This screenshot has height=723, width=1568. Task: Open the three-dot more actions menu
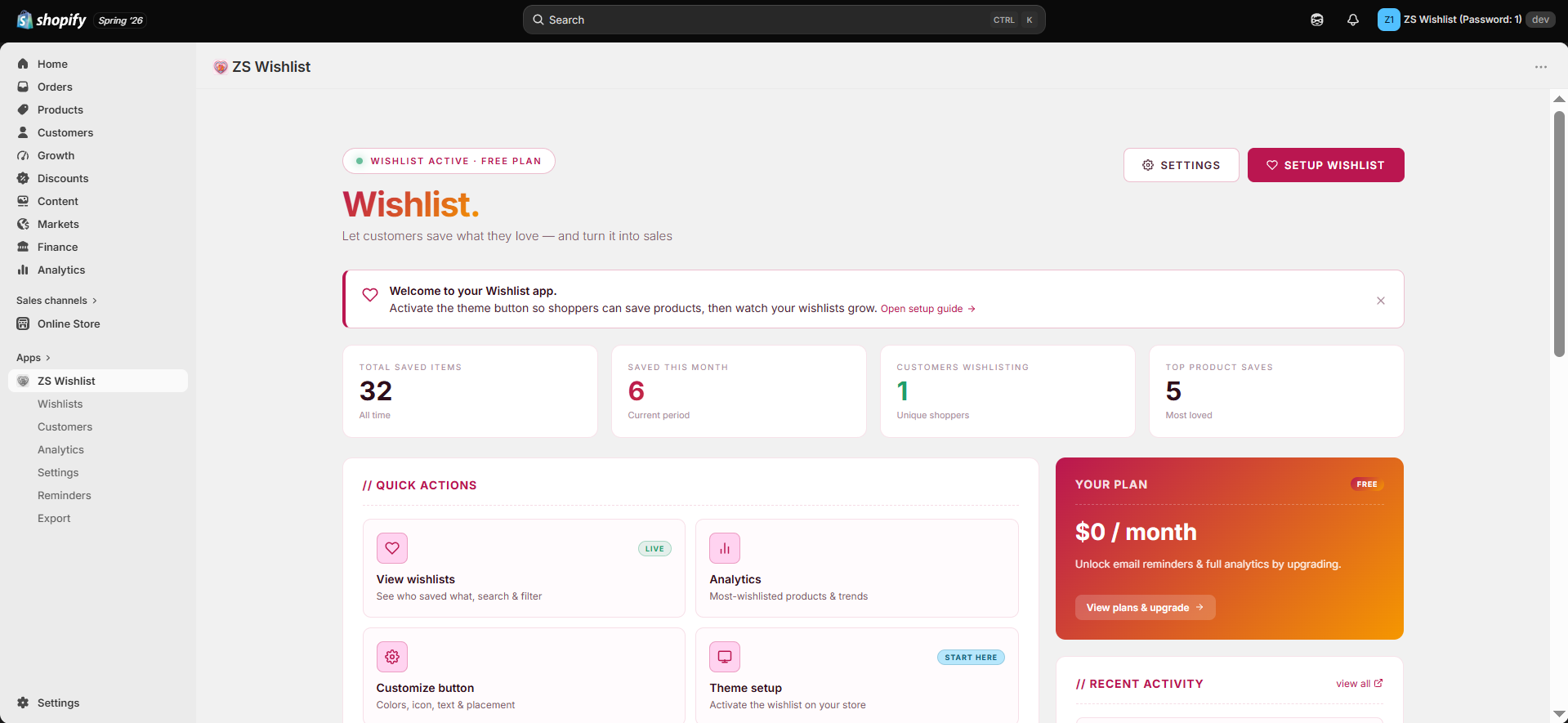(x=1541, y=67)
